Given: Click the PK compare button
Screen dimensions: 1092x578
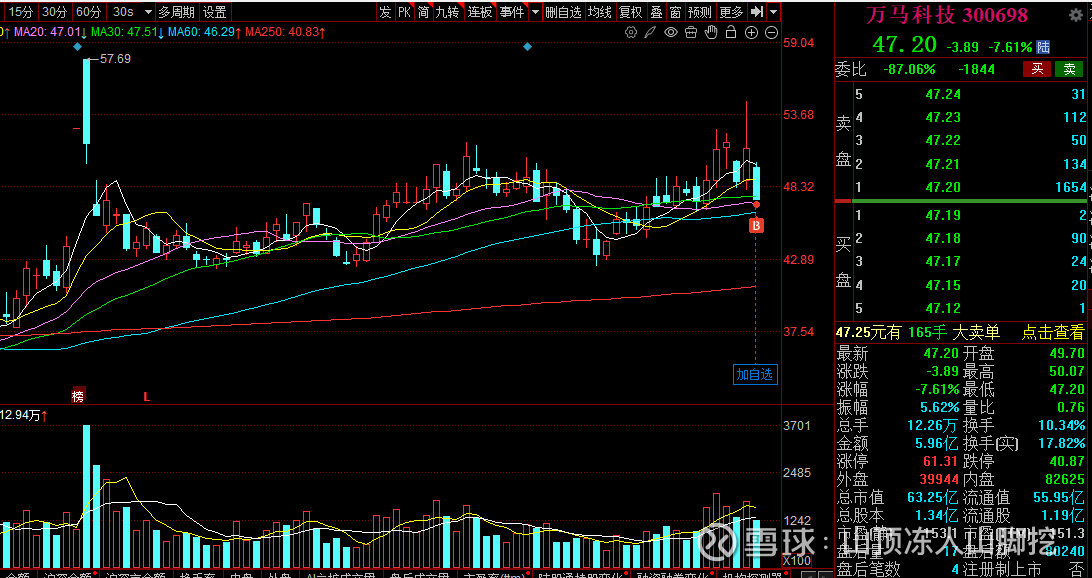Looking at the screenshot, I should 405,12.
